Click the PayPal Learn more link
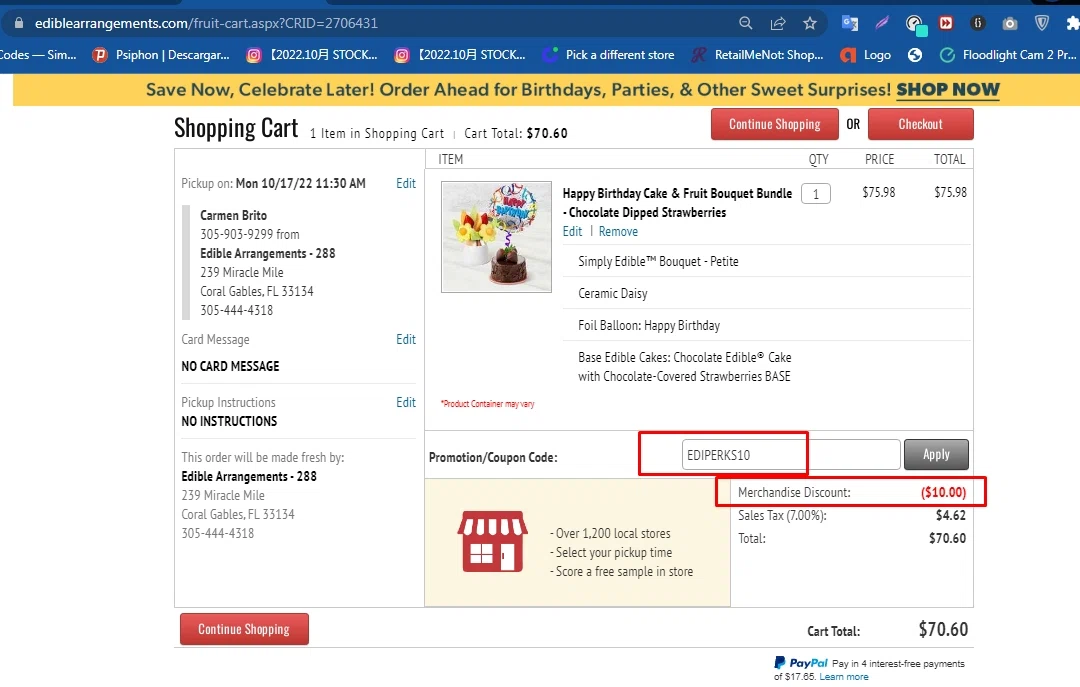 (844, 677)
